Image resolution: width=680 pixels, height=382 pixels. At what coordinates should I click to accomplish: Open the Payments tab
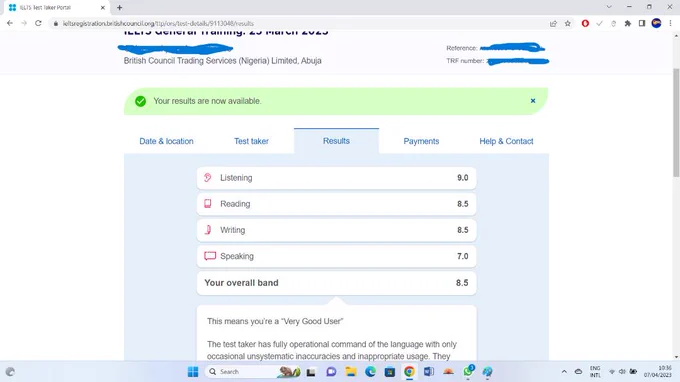click(421, 141)
